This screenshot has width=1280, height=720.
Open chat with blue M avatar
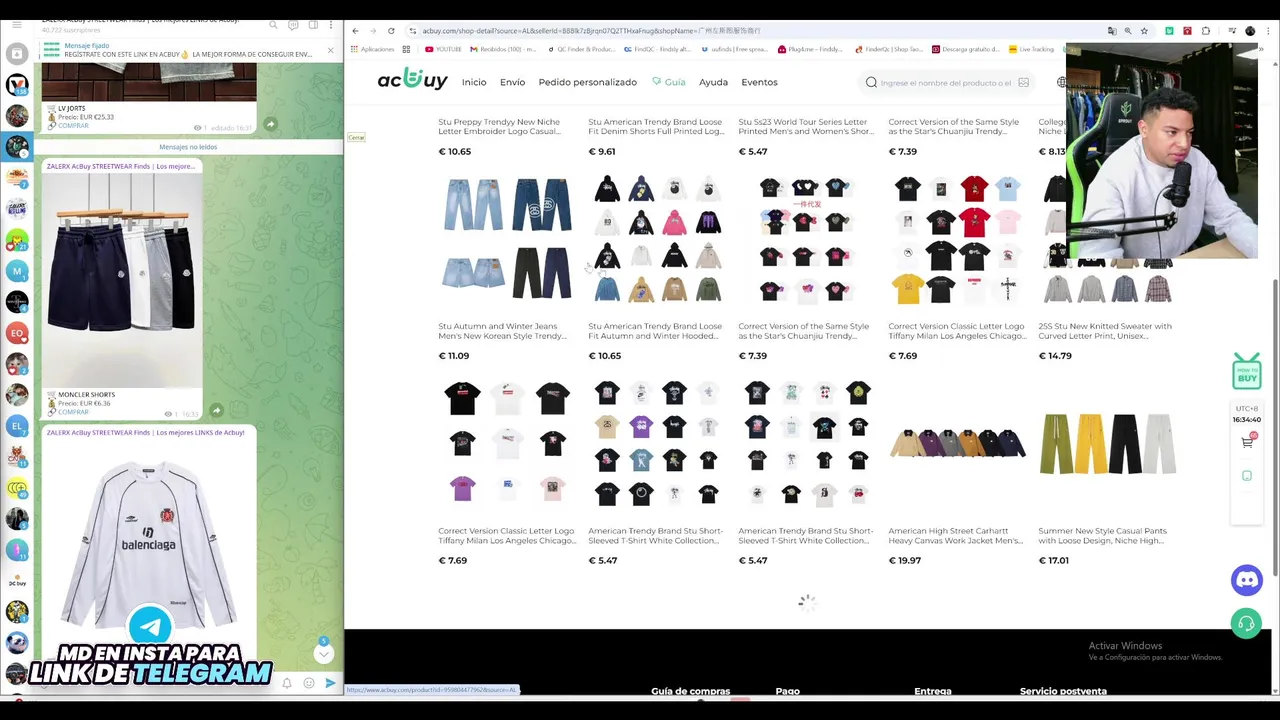point(16,271)
